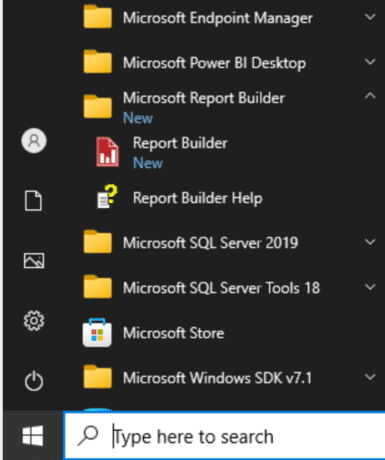Open the Documents icon in sidebar
Screen dimensions: 385x460
pos(34,201)
